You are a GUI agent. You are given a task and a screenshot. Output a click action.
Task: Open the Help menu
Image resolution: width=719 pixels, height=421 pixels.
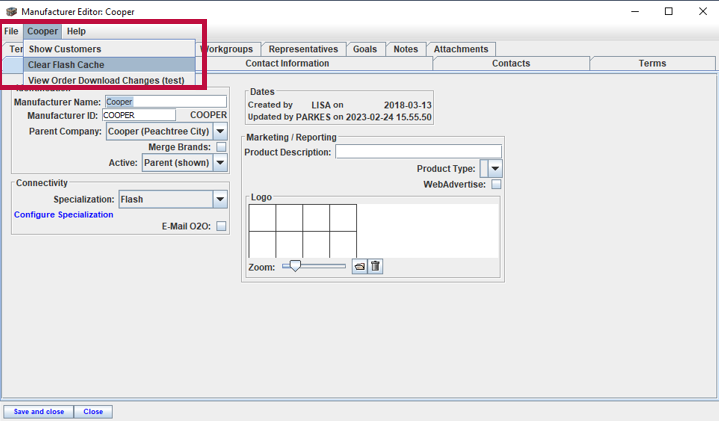tap(76, 31)
